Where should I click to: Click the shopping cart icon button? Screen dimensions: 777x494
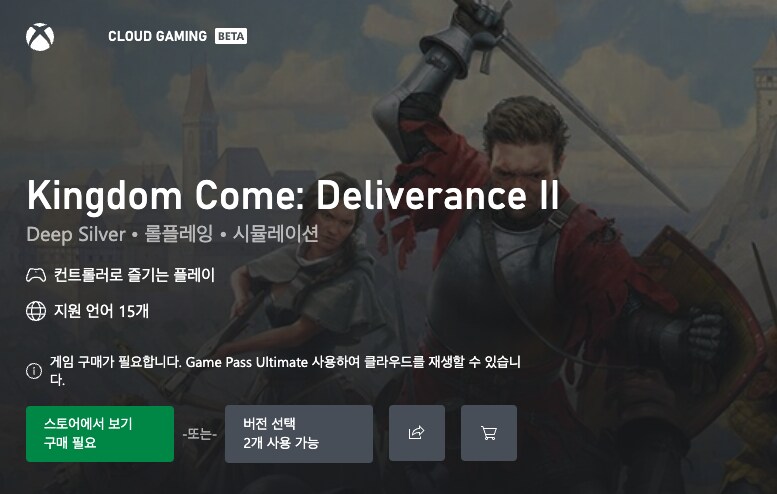tap(489, 433)
